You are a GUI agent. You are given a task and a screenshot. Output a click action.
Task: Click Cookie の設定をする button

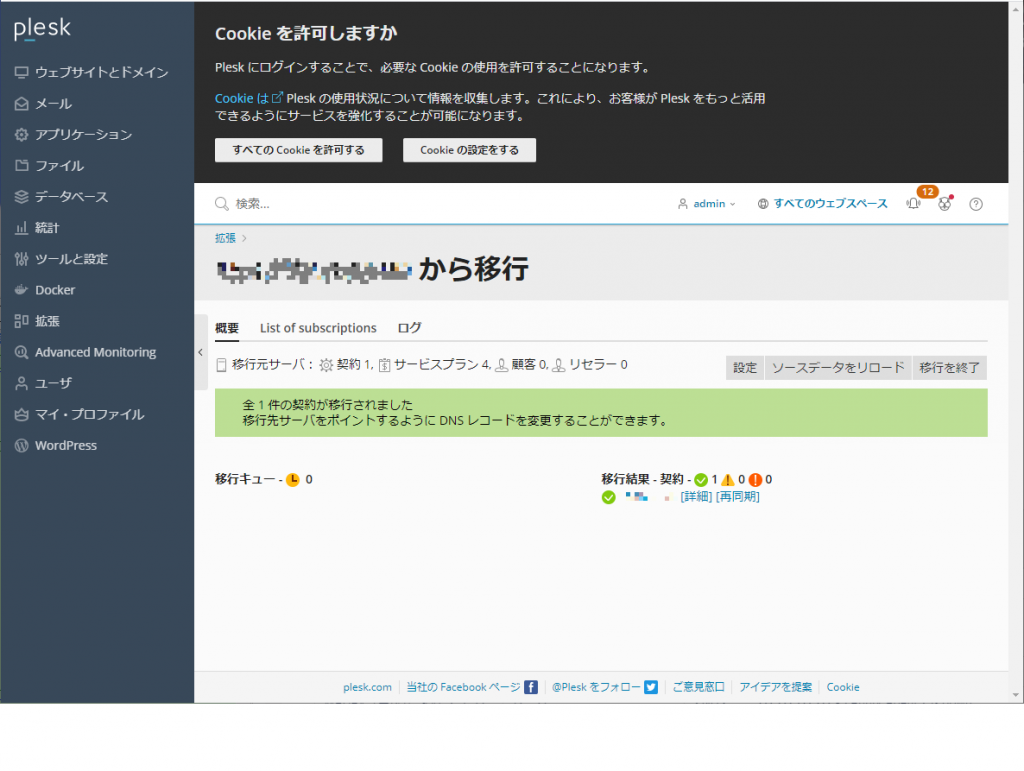[x=470, y=150]
